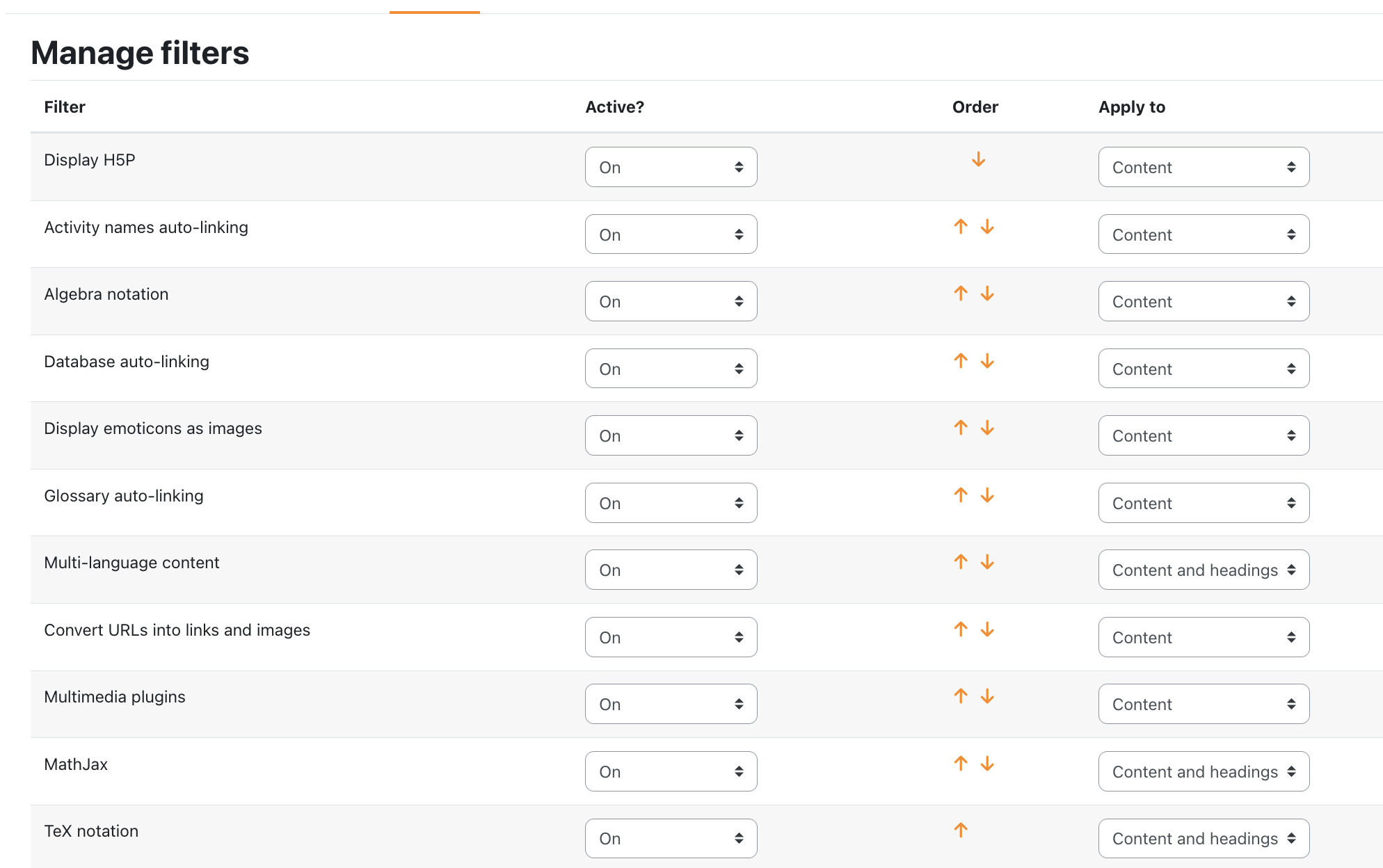Move Multimedia plugins up
1383x868 pixels.
[961, 696]
